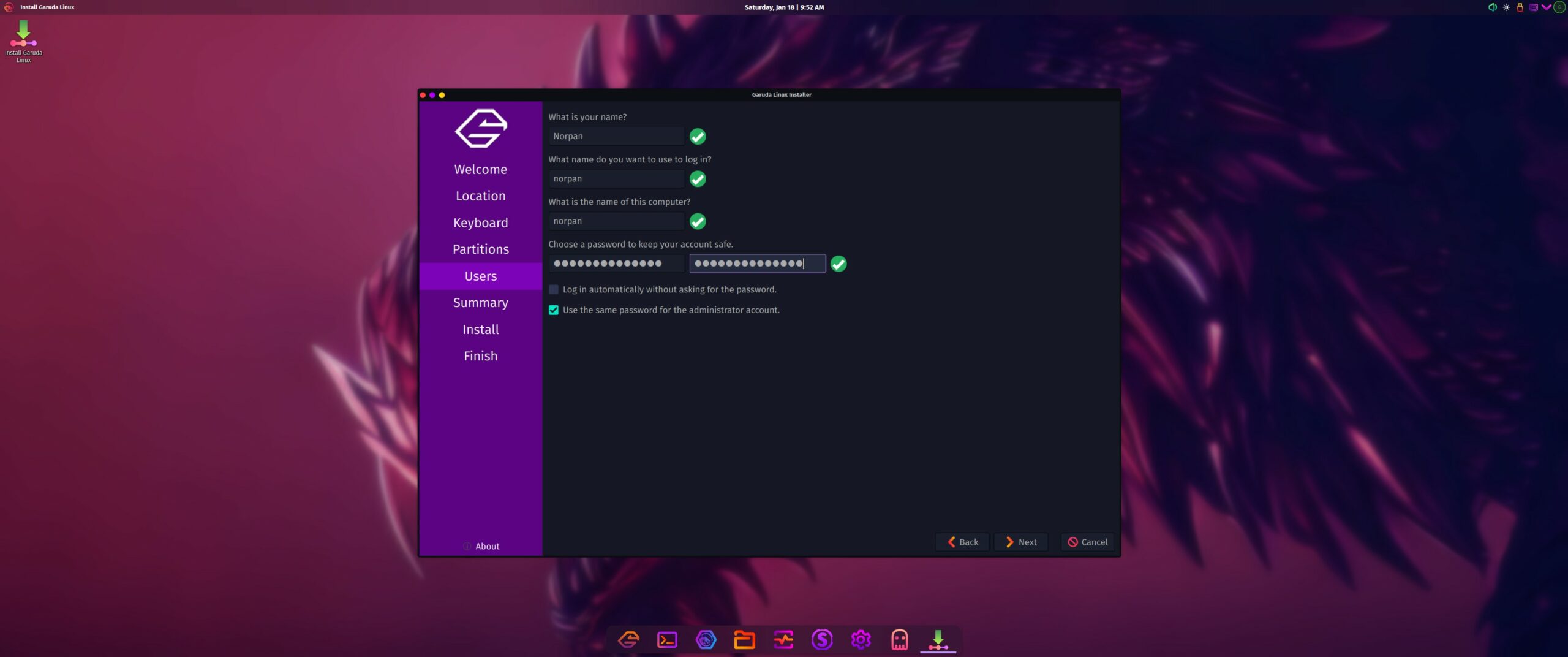Click the computer name input field
Image resolution: width=1568 pixels, height=657 pixels.
point(616,221)
